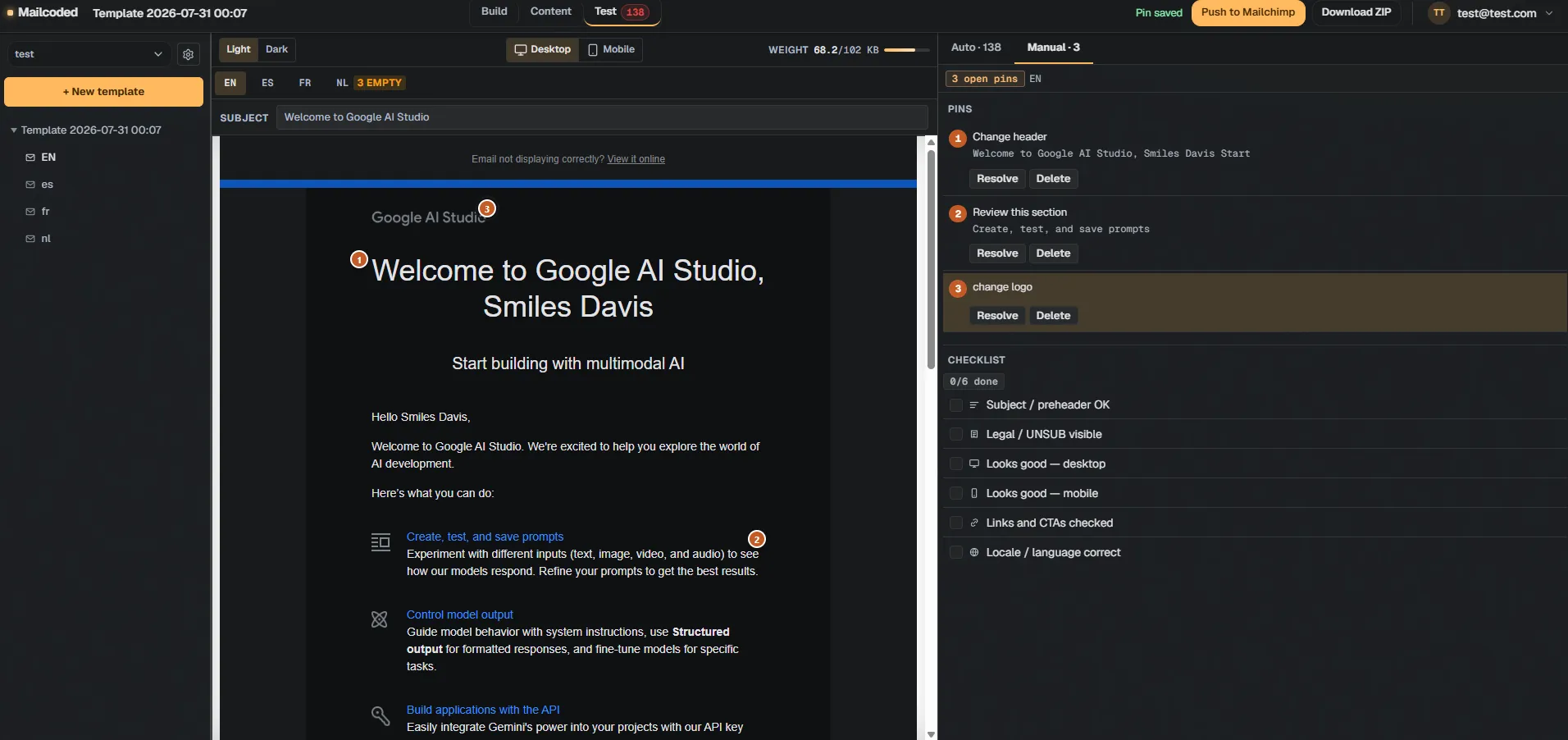Click envelope icon beside fr file
Screen dimensions: 1568x740
pyautogui.click(x=30, y=212)
